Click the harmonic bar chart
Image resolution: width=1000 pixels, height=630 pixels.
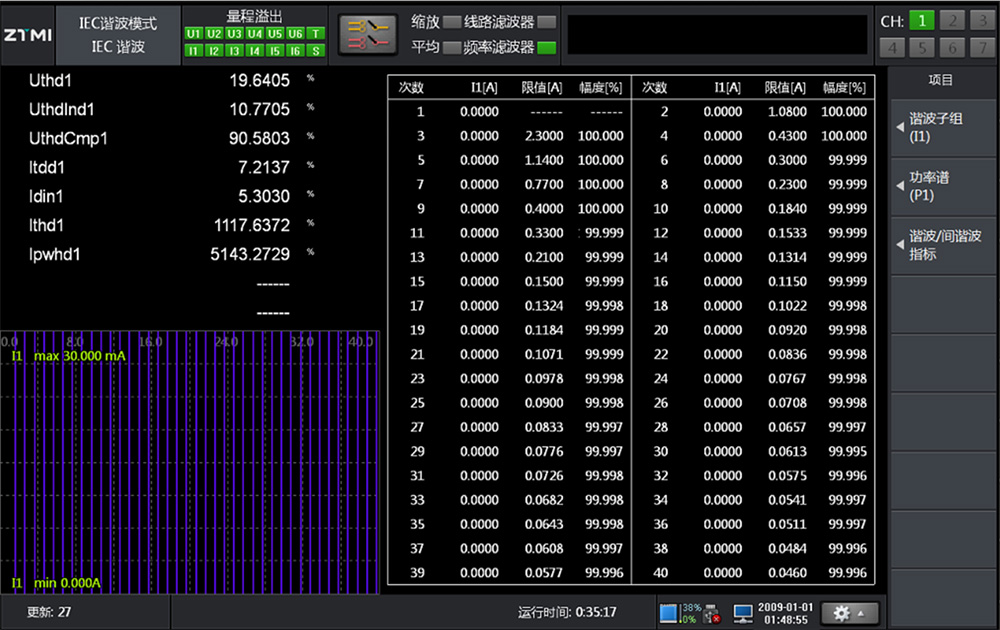(190, 462)
